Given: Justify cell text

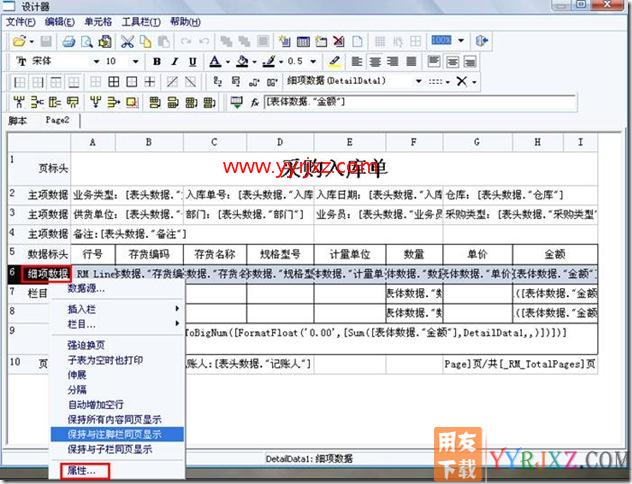Looking at the screenshot, I should pyautogui.click(x=411, y=61).
